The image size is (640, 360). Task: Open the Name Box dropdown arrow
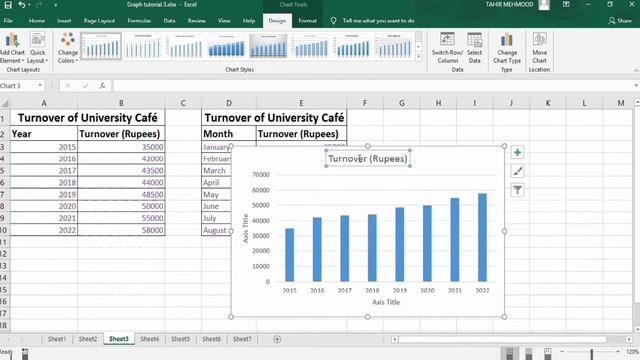40,85
